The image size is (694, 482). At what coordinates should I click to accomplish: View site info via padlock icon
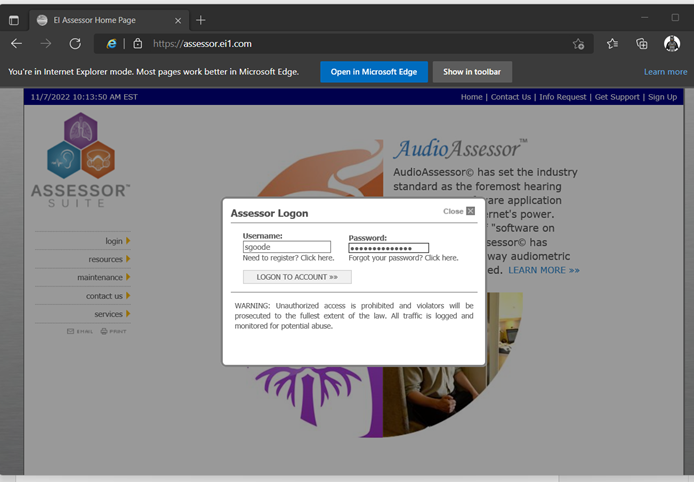click(138, 43)
